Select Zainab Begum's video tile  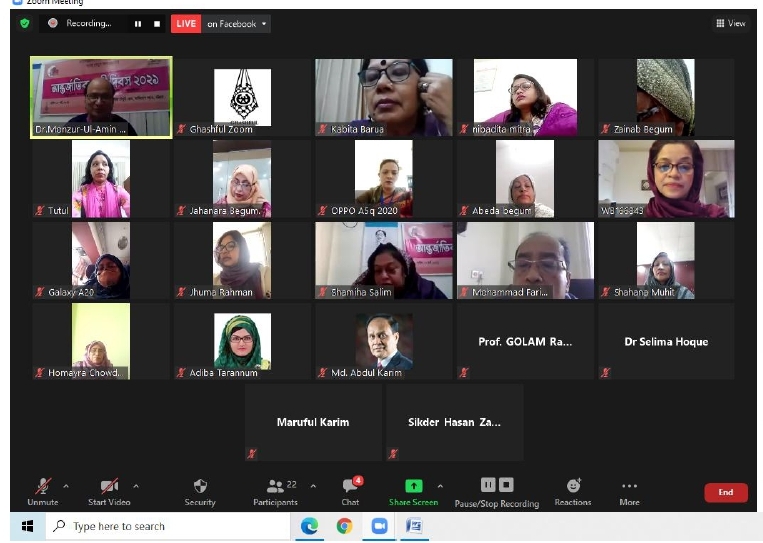coord(667,97)
